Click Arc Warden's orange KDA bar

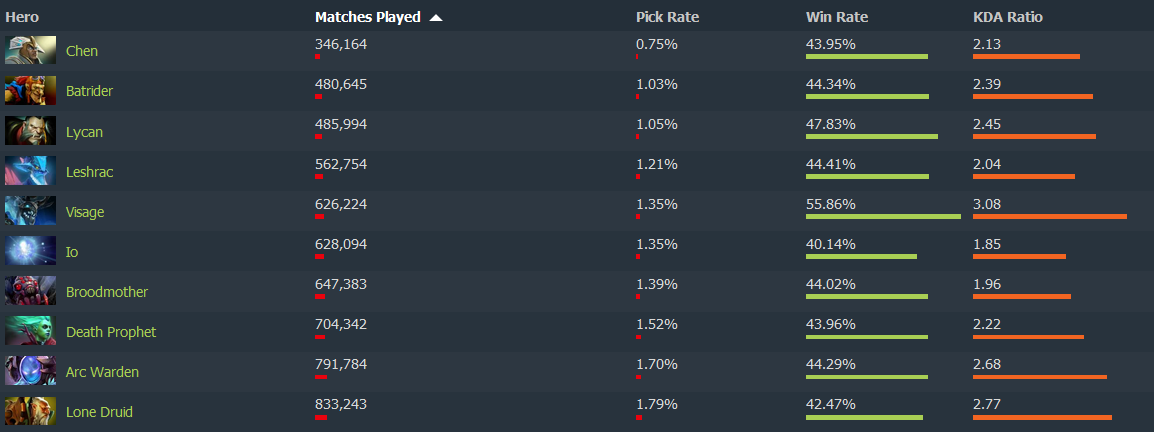pyautogui.click(x=1039, y=377)
